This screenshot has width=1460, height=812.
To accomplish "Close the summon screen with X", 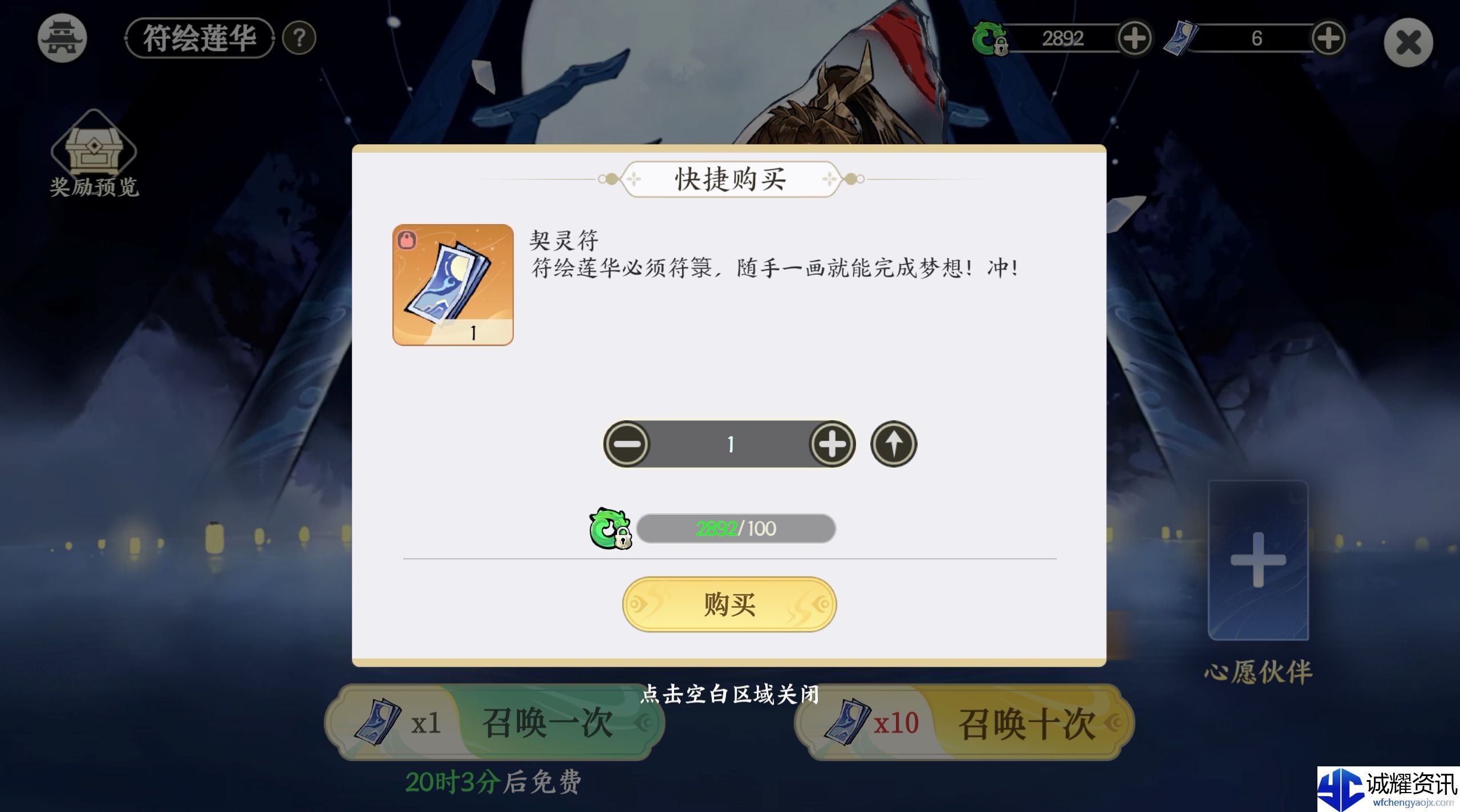I will click(1408, 43).
